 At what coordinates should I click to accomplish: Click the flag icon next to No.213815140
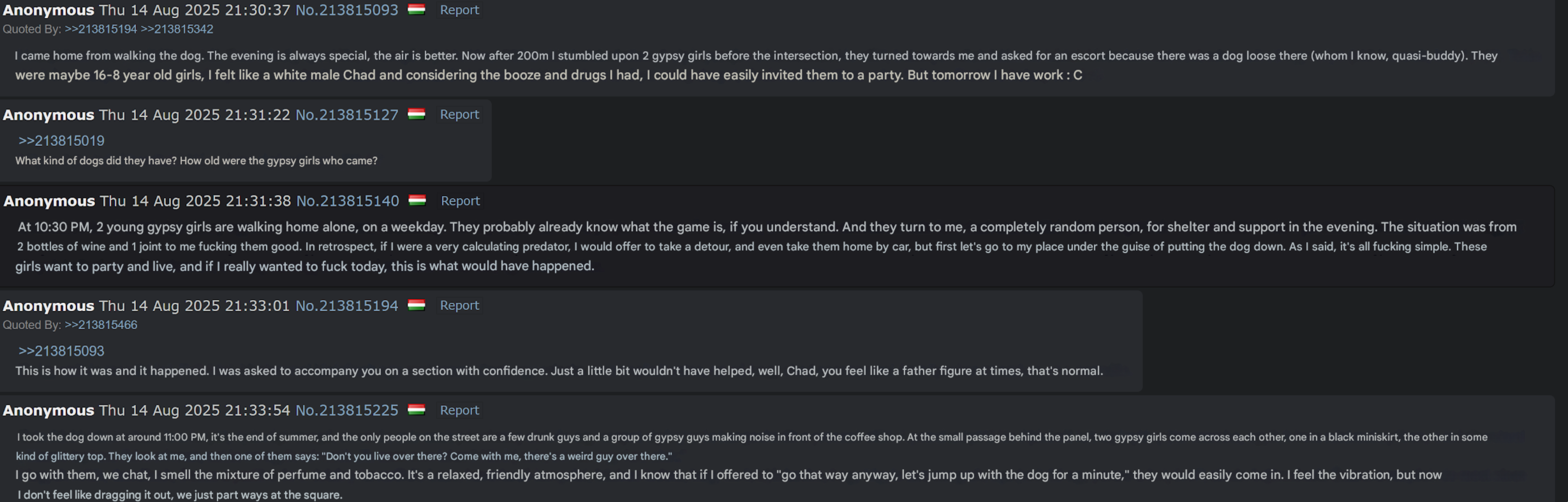pyautogui.click(x=417, y=200)
